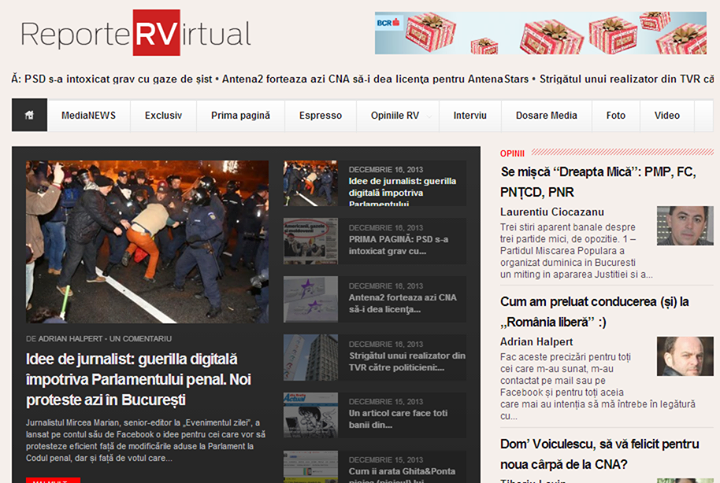The image size is (720, 483).
Task: Open the newspaper front page thumbnail
Action: coord(310,241)
